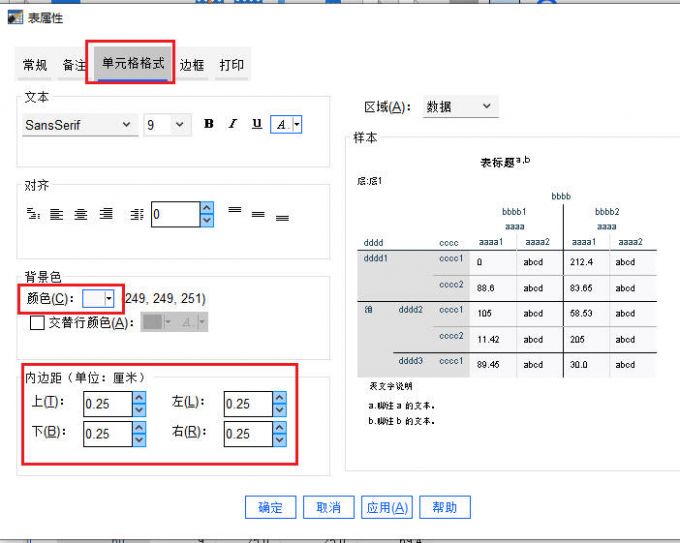
Task: Click the text color A button
Action: click(281, 125)
